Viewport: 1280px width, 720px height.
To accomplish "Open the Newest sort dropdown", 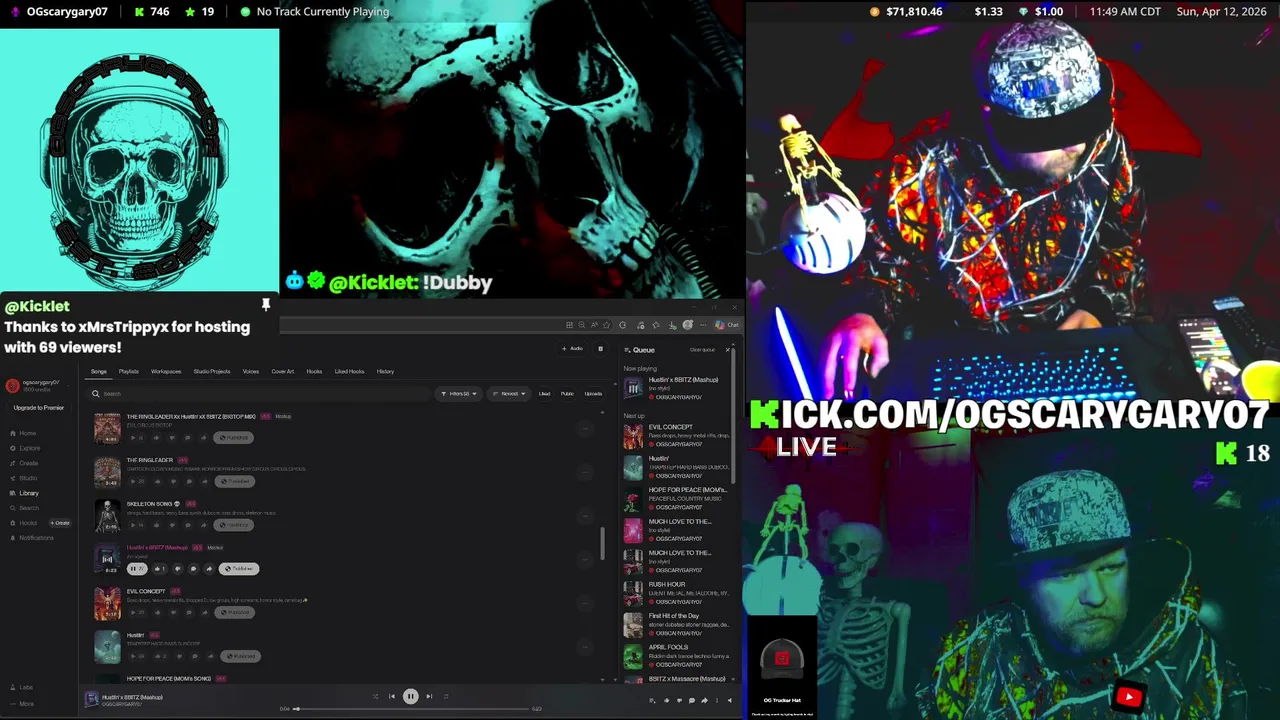I will click(509, 394).
